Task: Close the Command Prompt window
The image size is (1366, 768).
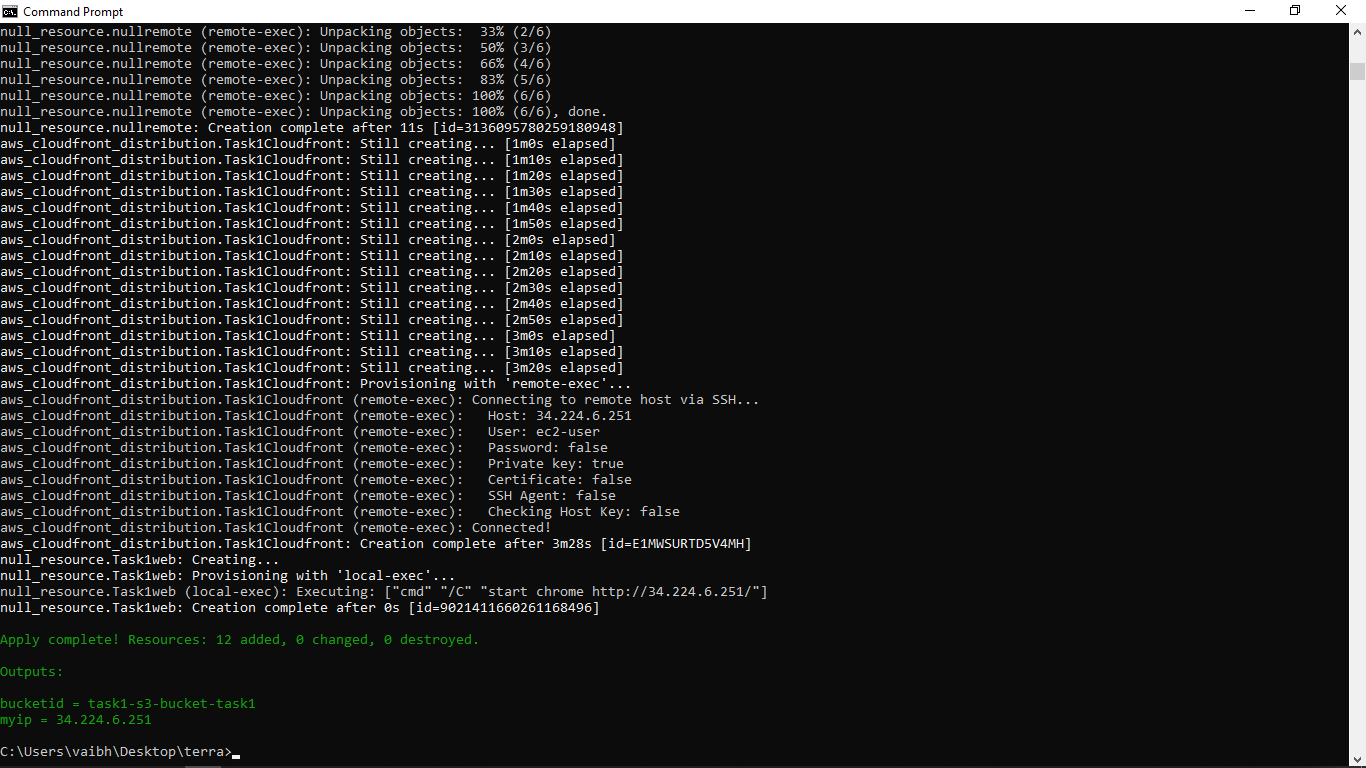Action: click(x=1340, y=11)
